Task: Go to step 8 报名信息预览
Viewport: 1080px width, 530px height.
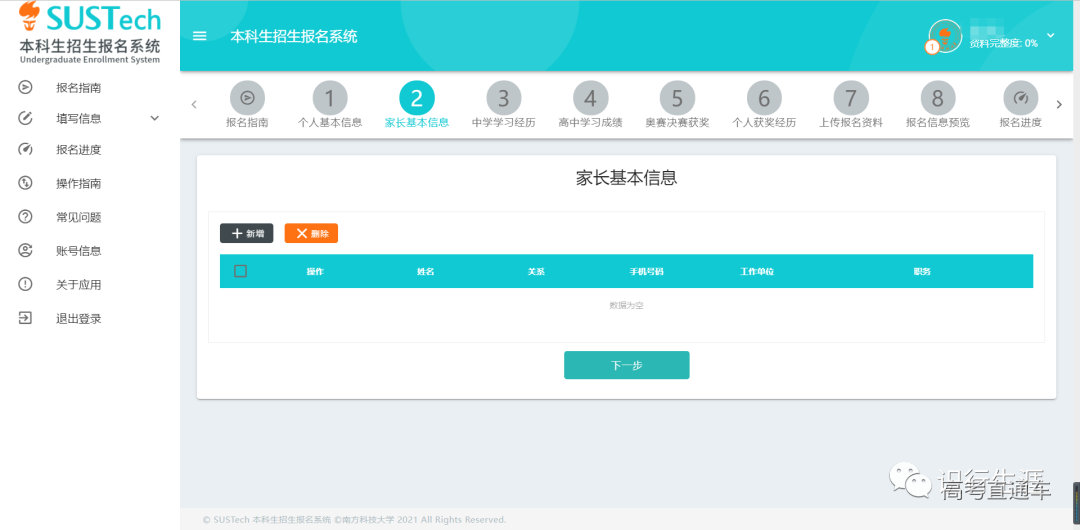Action: click(937, 105)
